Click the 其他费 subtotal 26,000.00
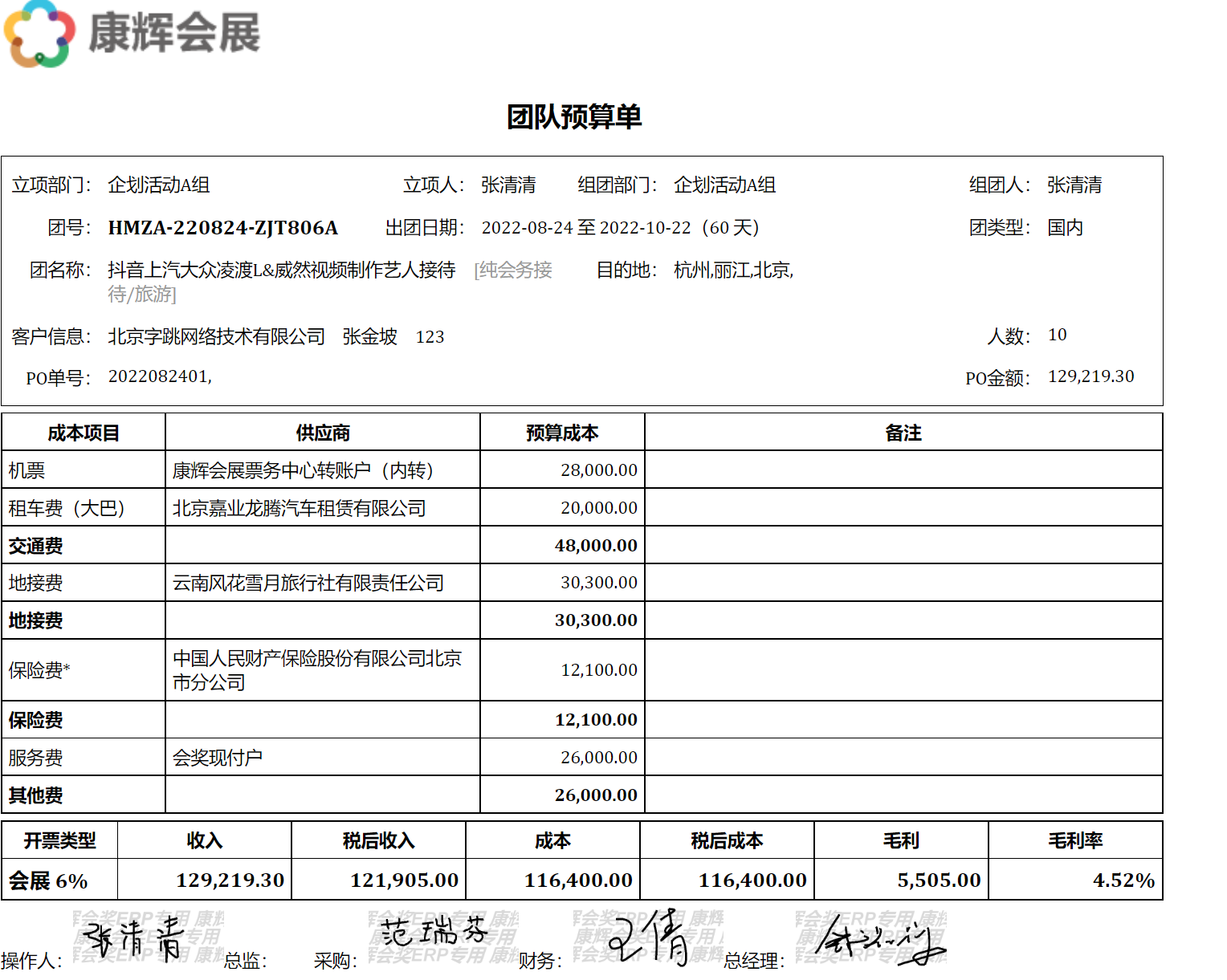Image resolution: width=1227 pixels, height=980 pixels. coord(596,795)
